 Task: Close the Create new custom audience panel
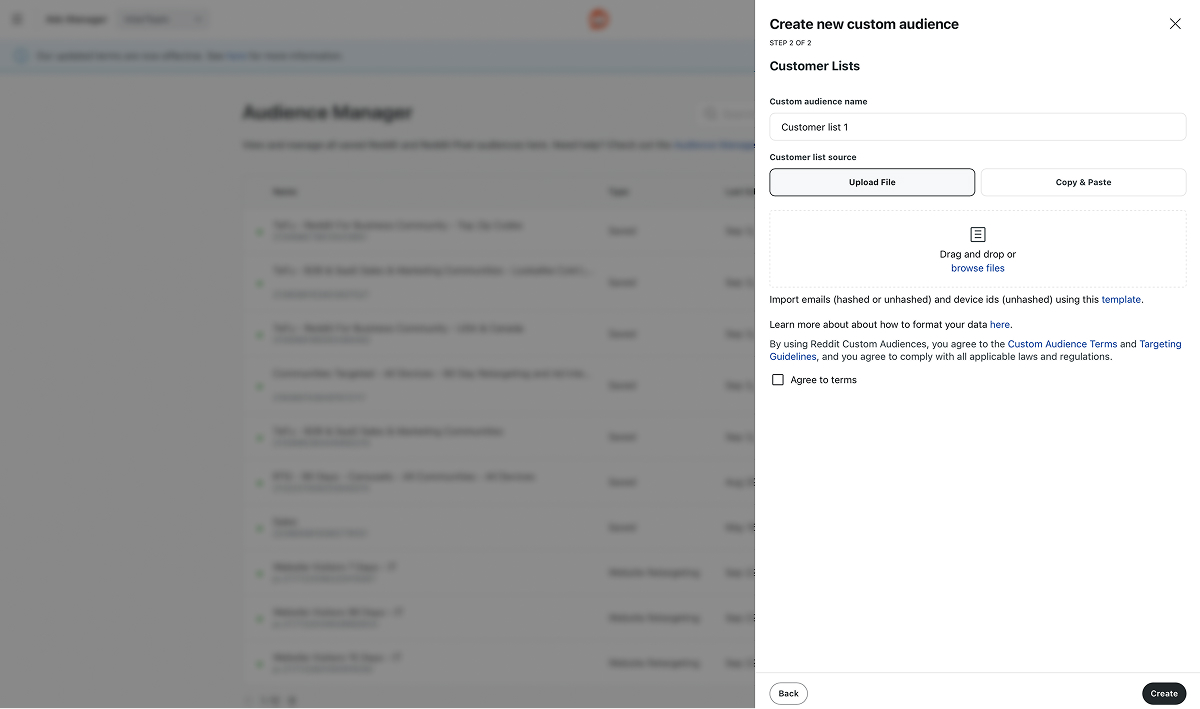tap(1175, 24)
